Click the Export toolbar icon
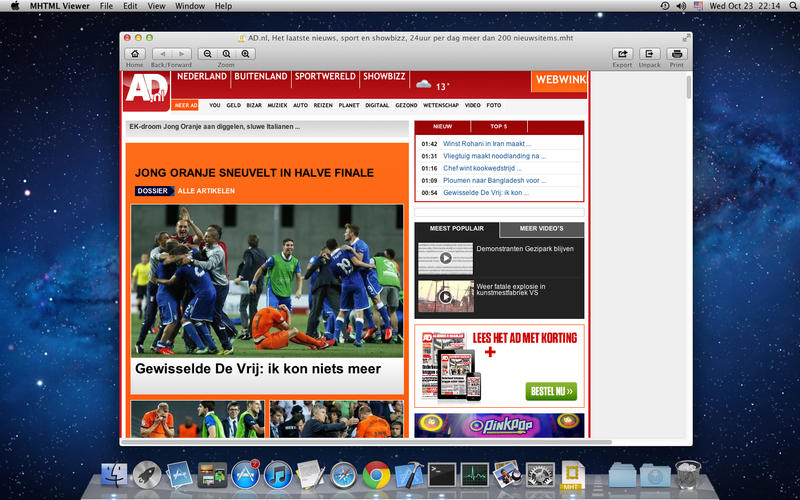Viewport: 800px width, 500px height. (622, 54)
